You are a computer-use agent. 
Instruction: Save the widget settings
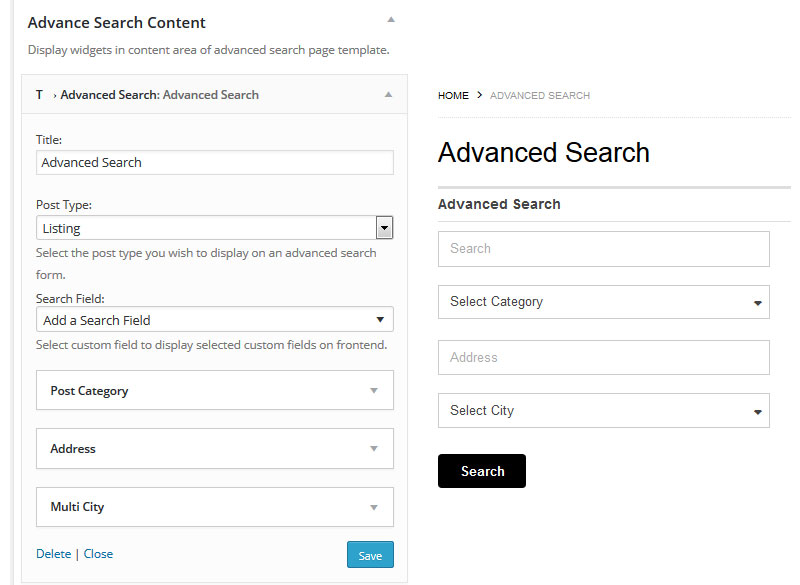click(370, 555)
